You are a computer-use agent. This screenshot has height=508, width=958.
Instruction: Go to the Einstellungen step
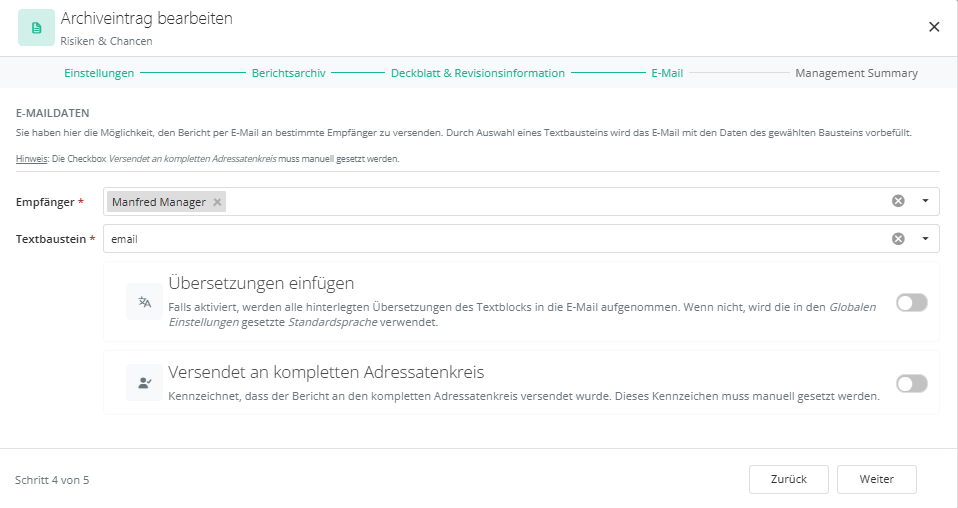99,73
